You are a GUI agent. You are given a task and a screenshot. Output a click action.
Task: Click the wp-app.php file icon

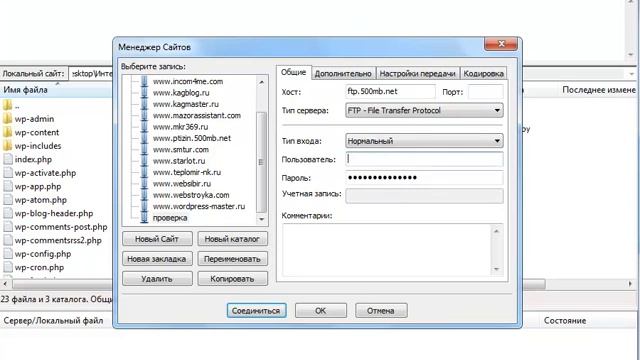[8, 186]
